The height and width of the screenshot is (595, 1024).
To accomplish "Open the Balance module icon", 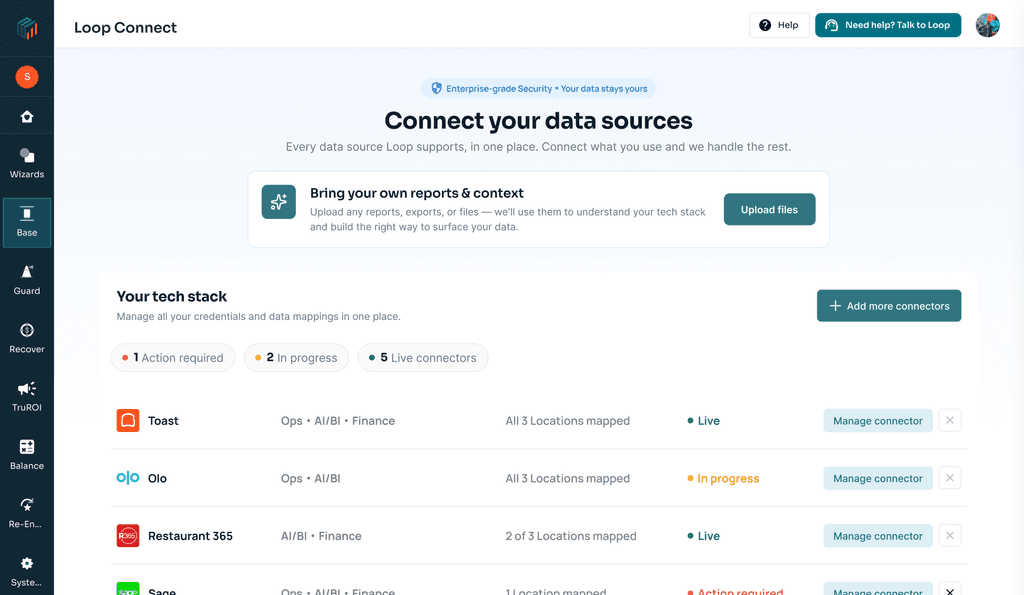I will [x=27, y=447].
